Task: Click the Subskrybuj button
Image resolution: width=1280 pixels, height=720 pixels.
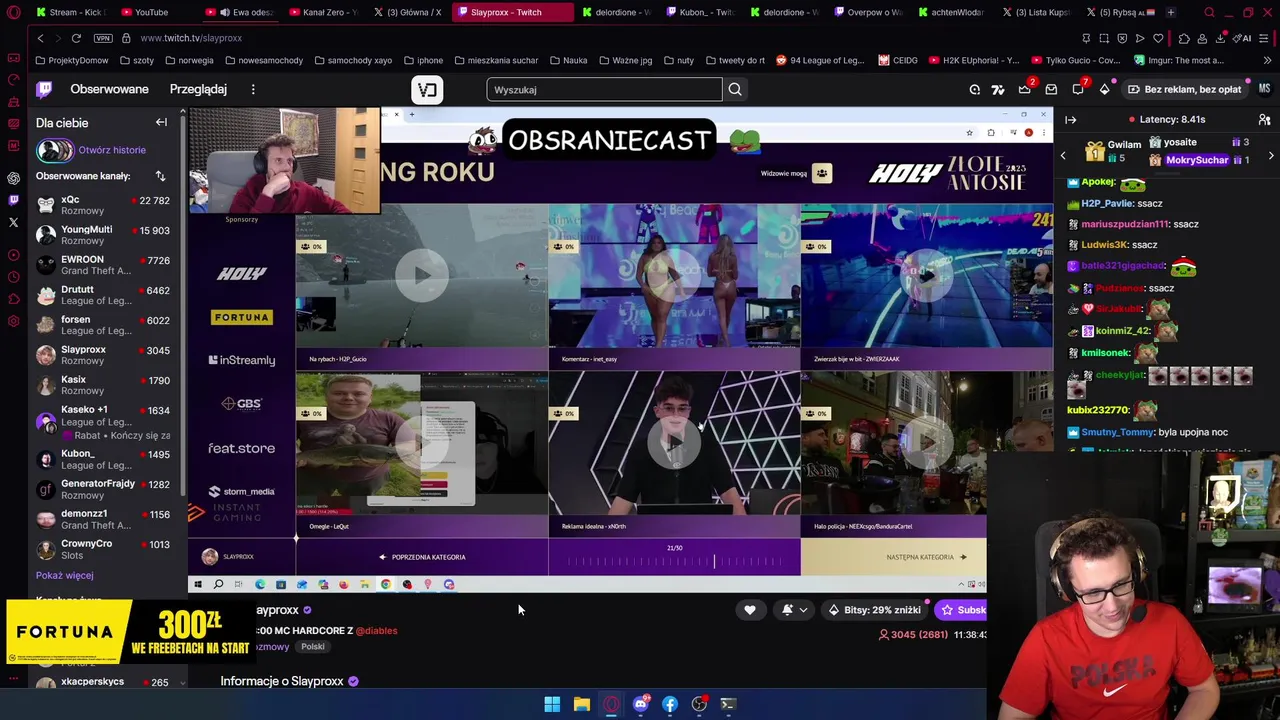Action: pos(961,610)
